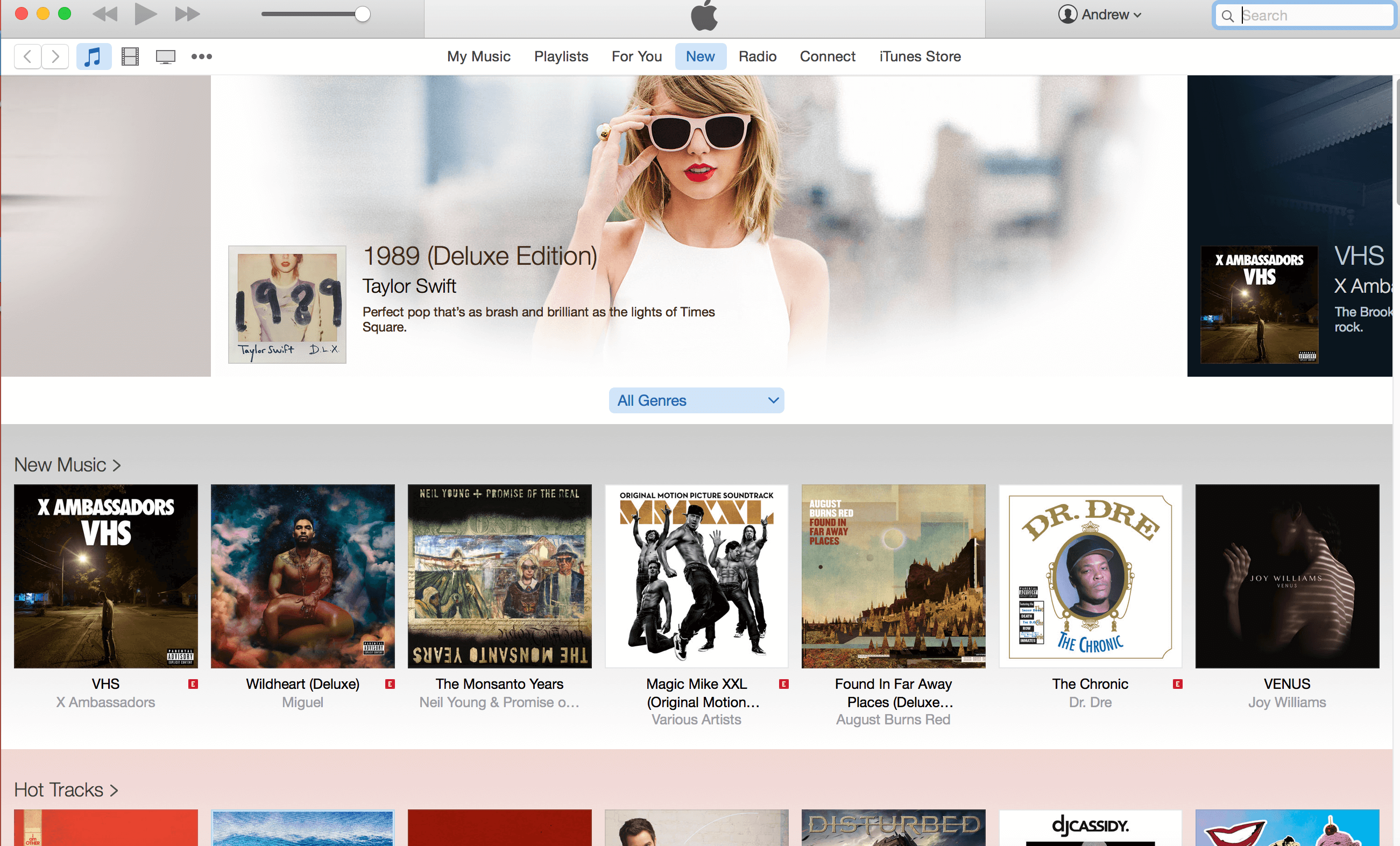The image size is (1400, 846).
Task: Open the VHS banner cover on right
Action: [x=1259, y=305]
